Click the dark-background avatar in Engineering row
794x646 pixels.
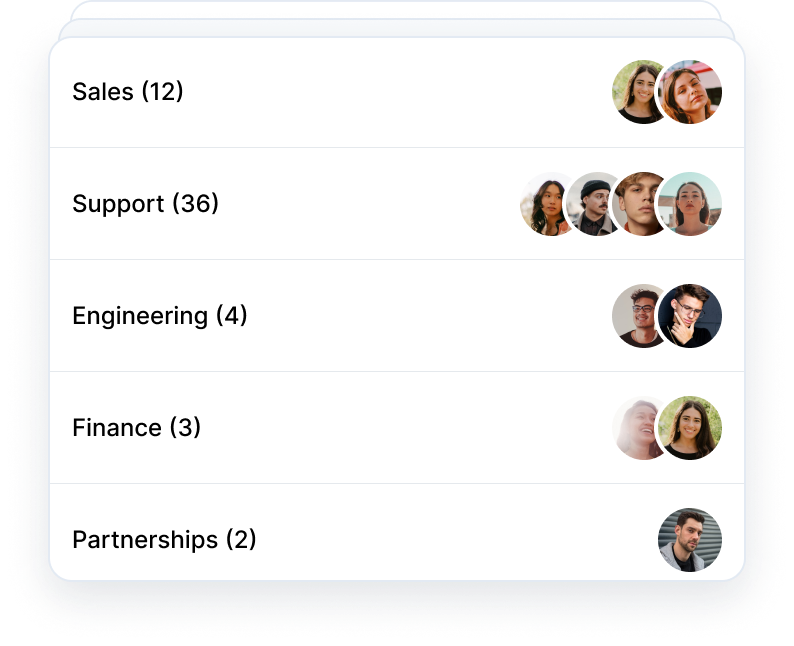[690, 316]
